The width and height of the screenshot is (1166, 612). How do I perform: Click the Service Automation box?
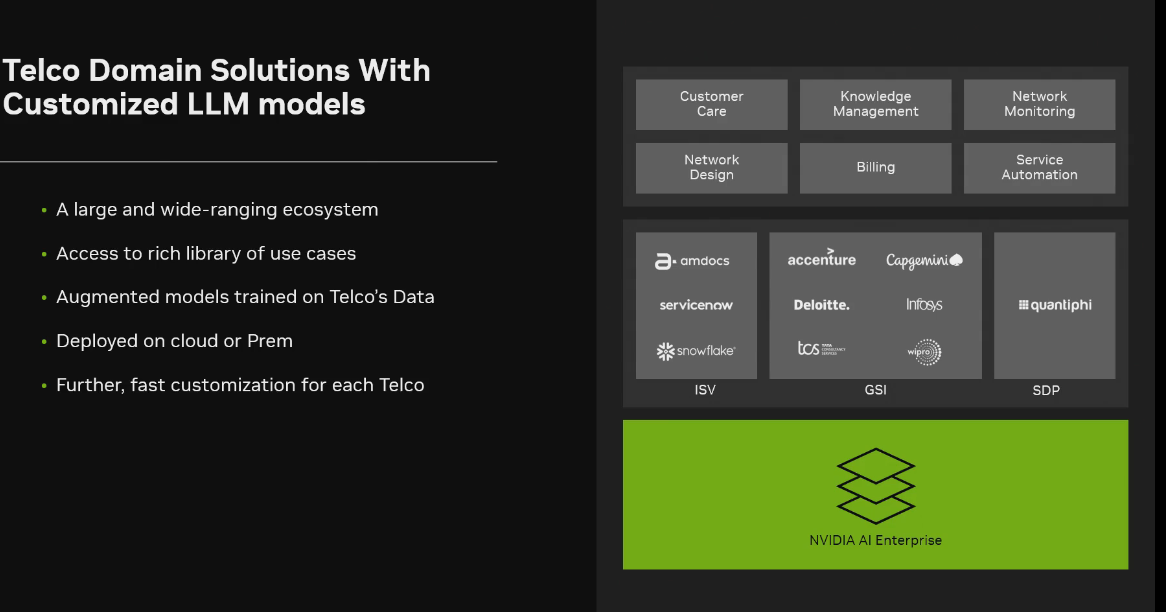[x=1040, y=168]
